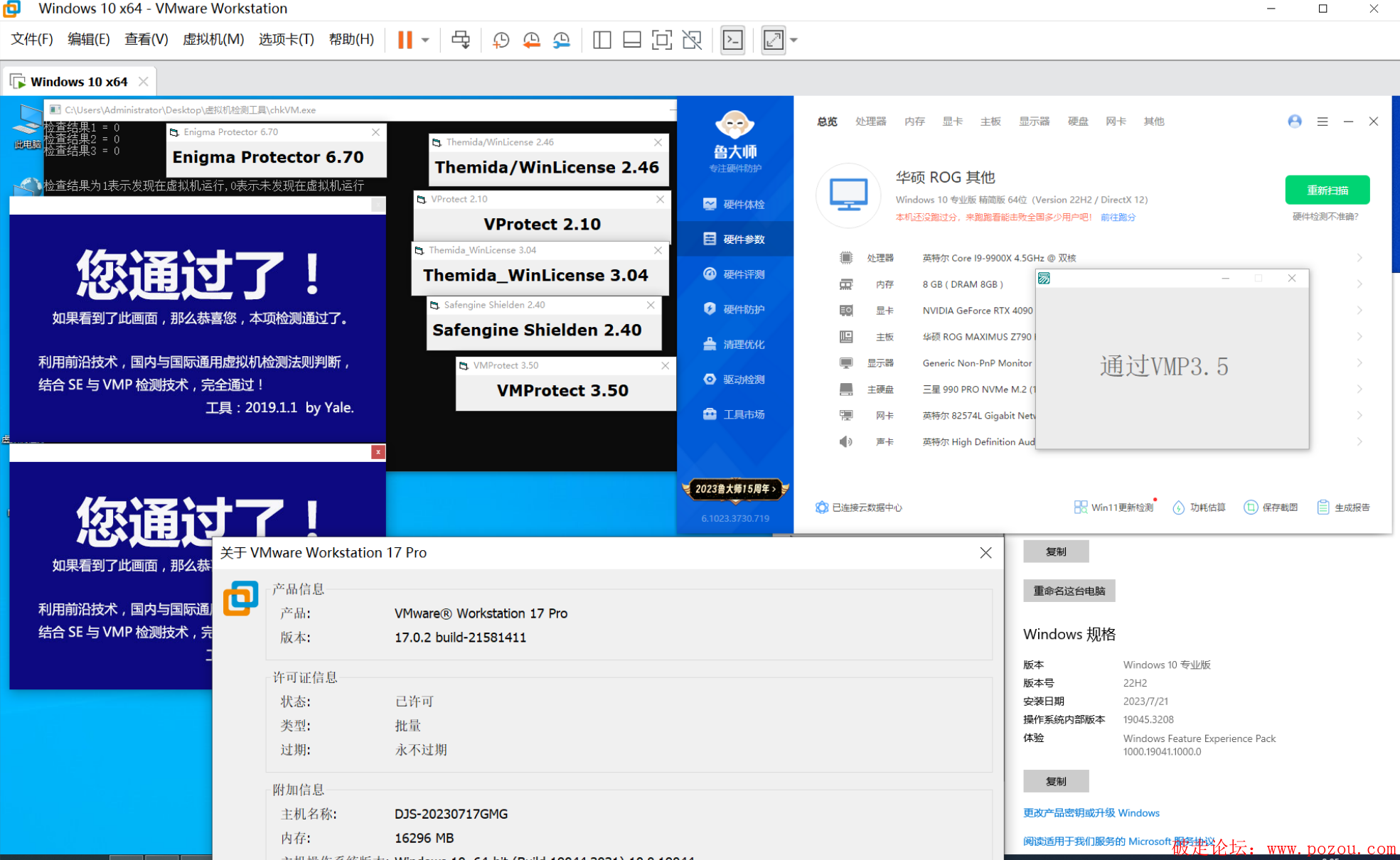This screenshot has height=860, width=1400.
Task: Open the 文件(F) menu
Action: tap(32, 39)
